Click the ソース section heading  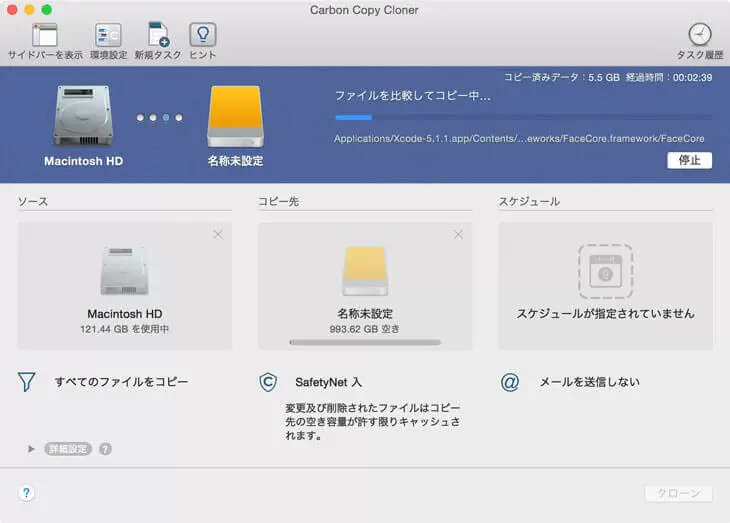pyautogui.click(x=33, y=201)
